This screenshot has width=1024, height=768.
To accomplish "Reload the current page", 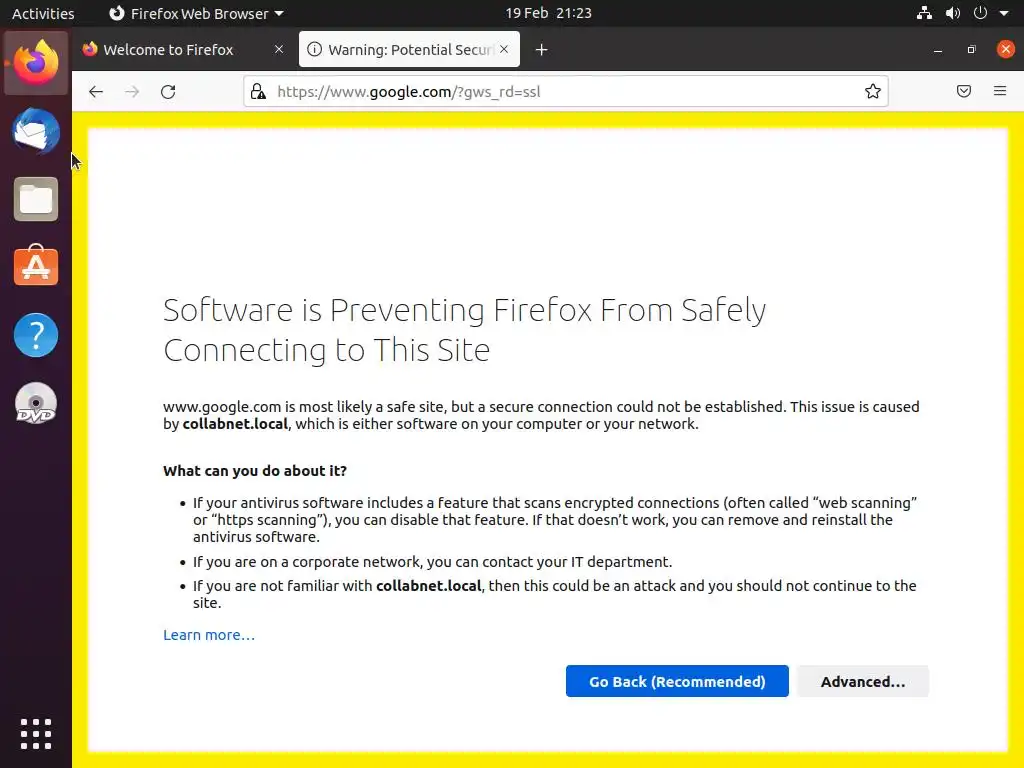I will click(x=168, y=92).
